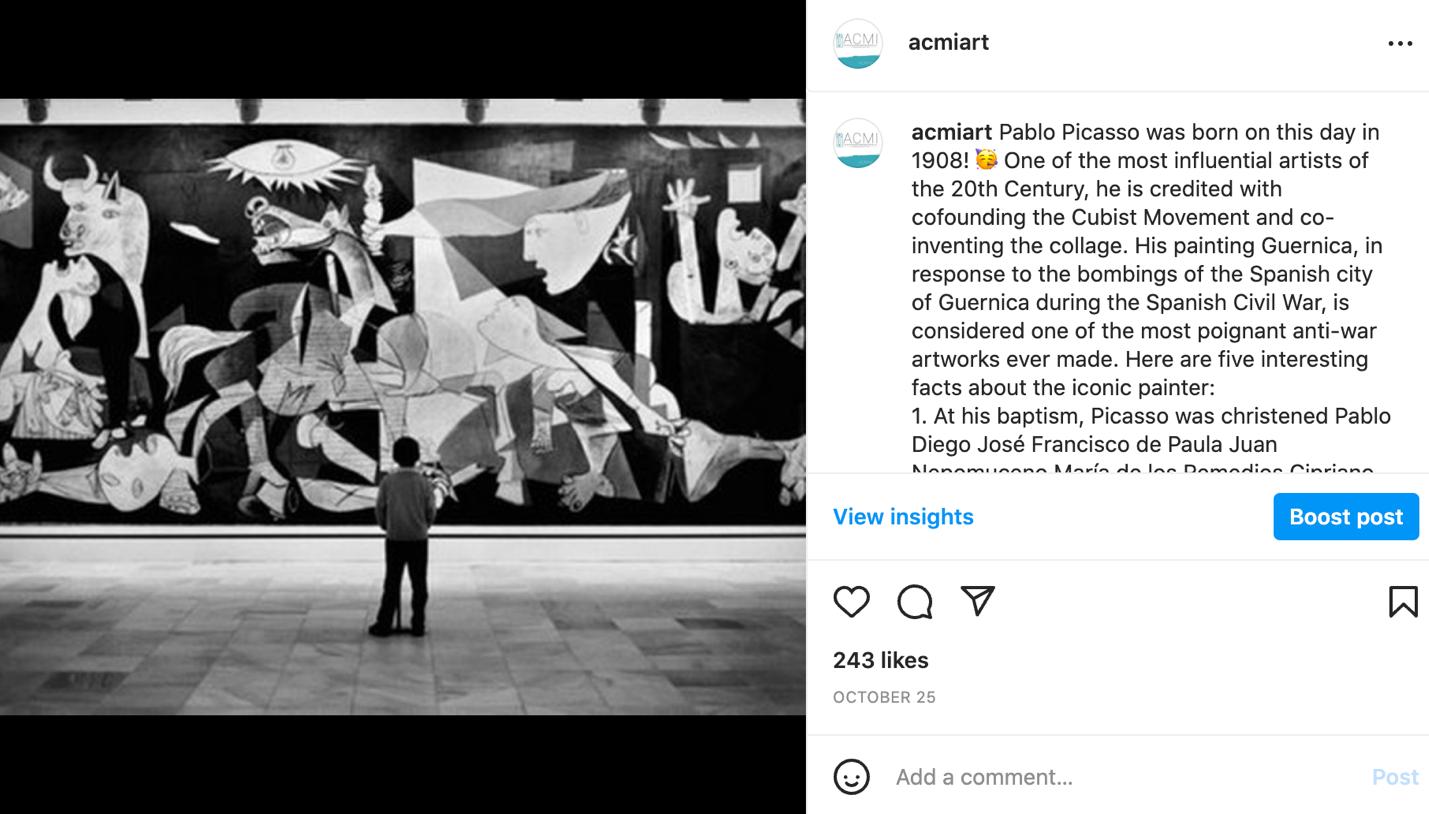1429x814 pixels.
Task: Open the emoji picker smiley icon
Action: [852, 777]
